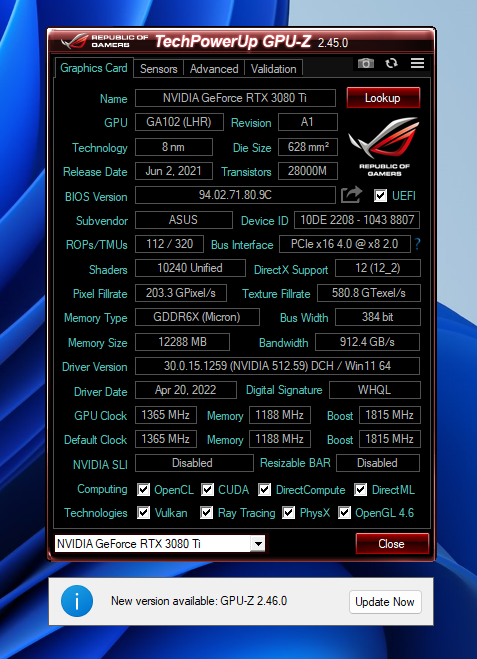Click the Shaders value 10240 Unified
The image size is (477, 659).
click(x=190, y=268)
